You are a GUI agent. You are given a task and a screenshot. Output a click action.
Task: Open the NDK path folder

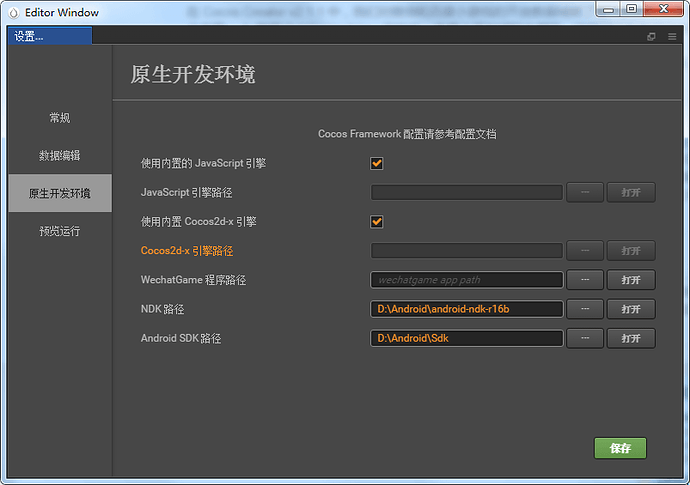click(631, 309)
